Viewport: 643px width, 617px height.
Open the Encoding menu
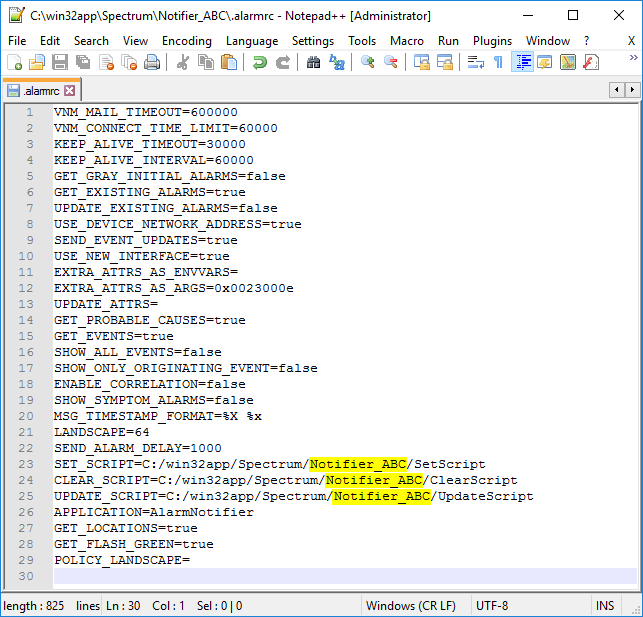[x=187, y=41]
